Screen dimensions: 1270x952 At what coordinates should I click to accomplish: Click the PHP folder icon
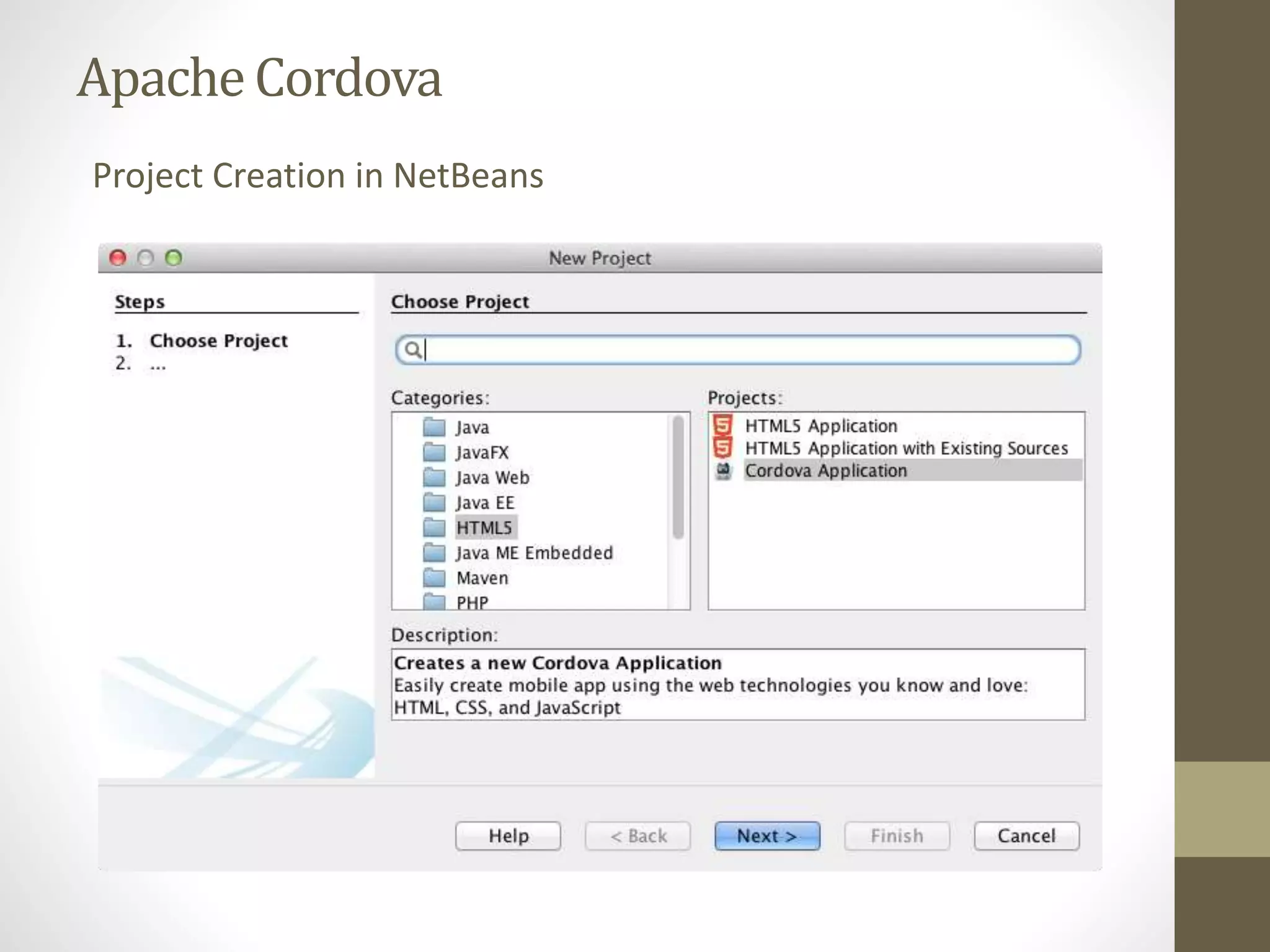pyautogui.click(x=434, y=602)
